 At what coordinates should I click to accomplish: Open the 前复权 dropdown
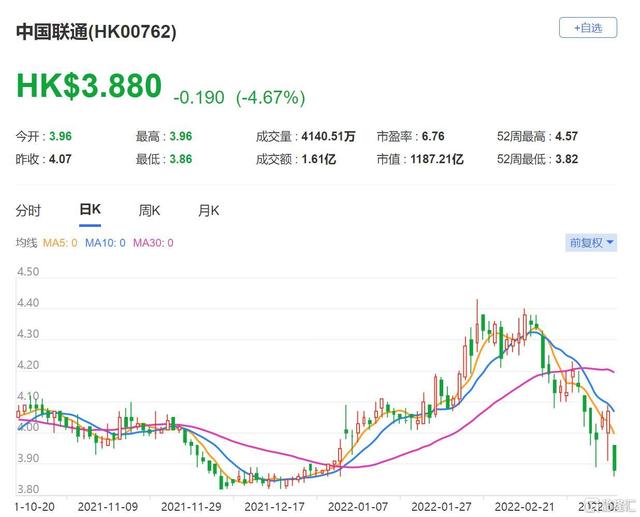pos(591,243)
